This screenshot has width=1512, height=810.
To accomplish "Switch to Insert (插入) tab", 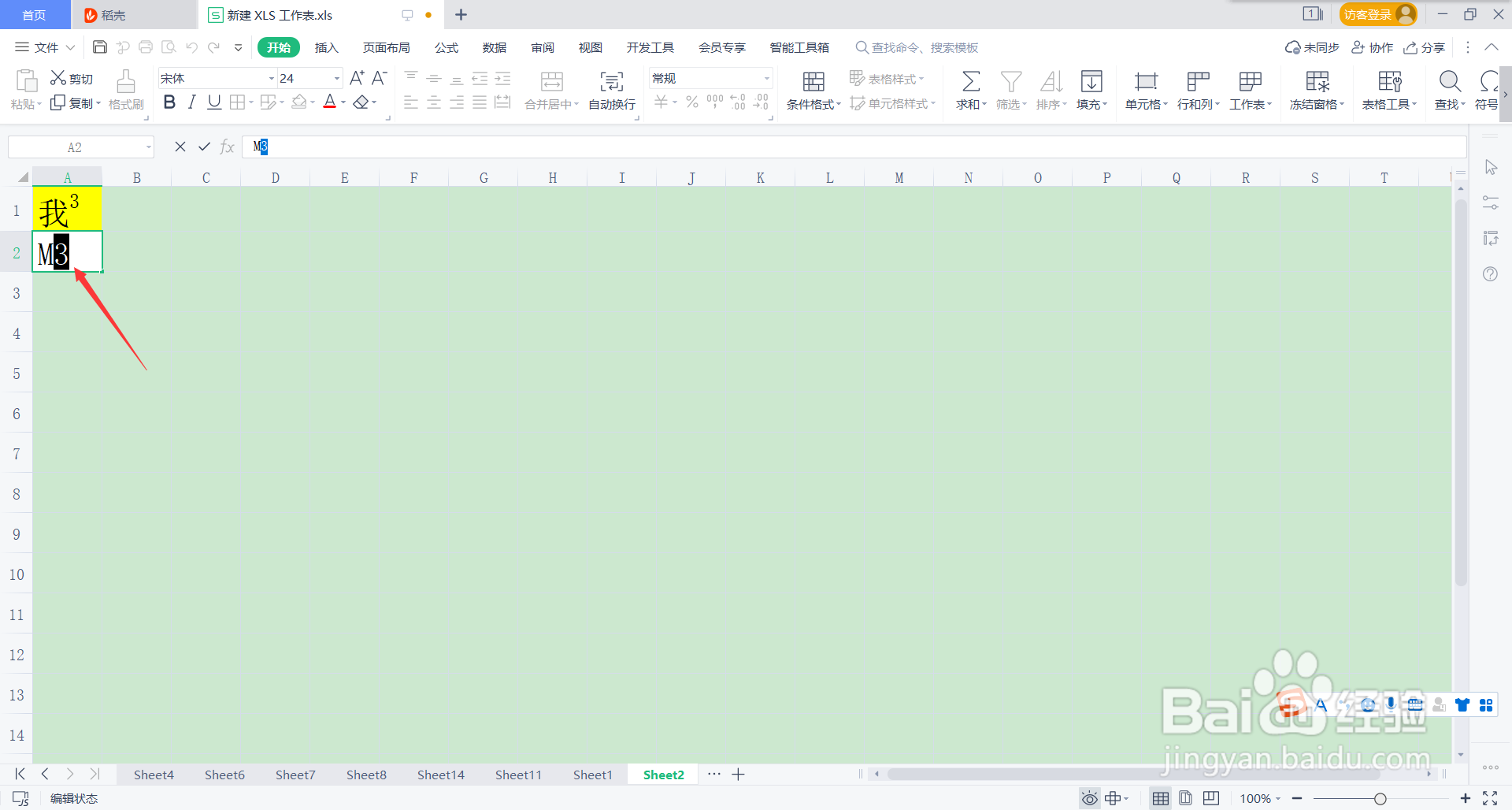I will [x=326, y=47].
